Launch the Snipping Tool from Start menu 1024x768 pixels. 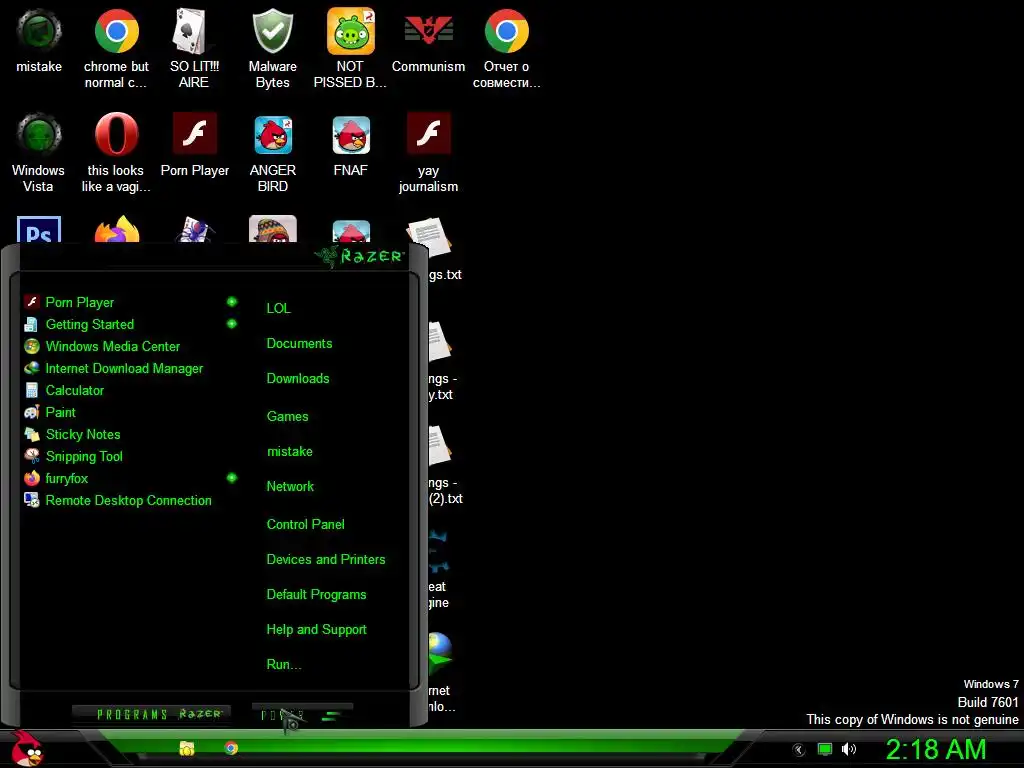pyautogui.click(x=84, y=456)
